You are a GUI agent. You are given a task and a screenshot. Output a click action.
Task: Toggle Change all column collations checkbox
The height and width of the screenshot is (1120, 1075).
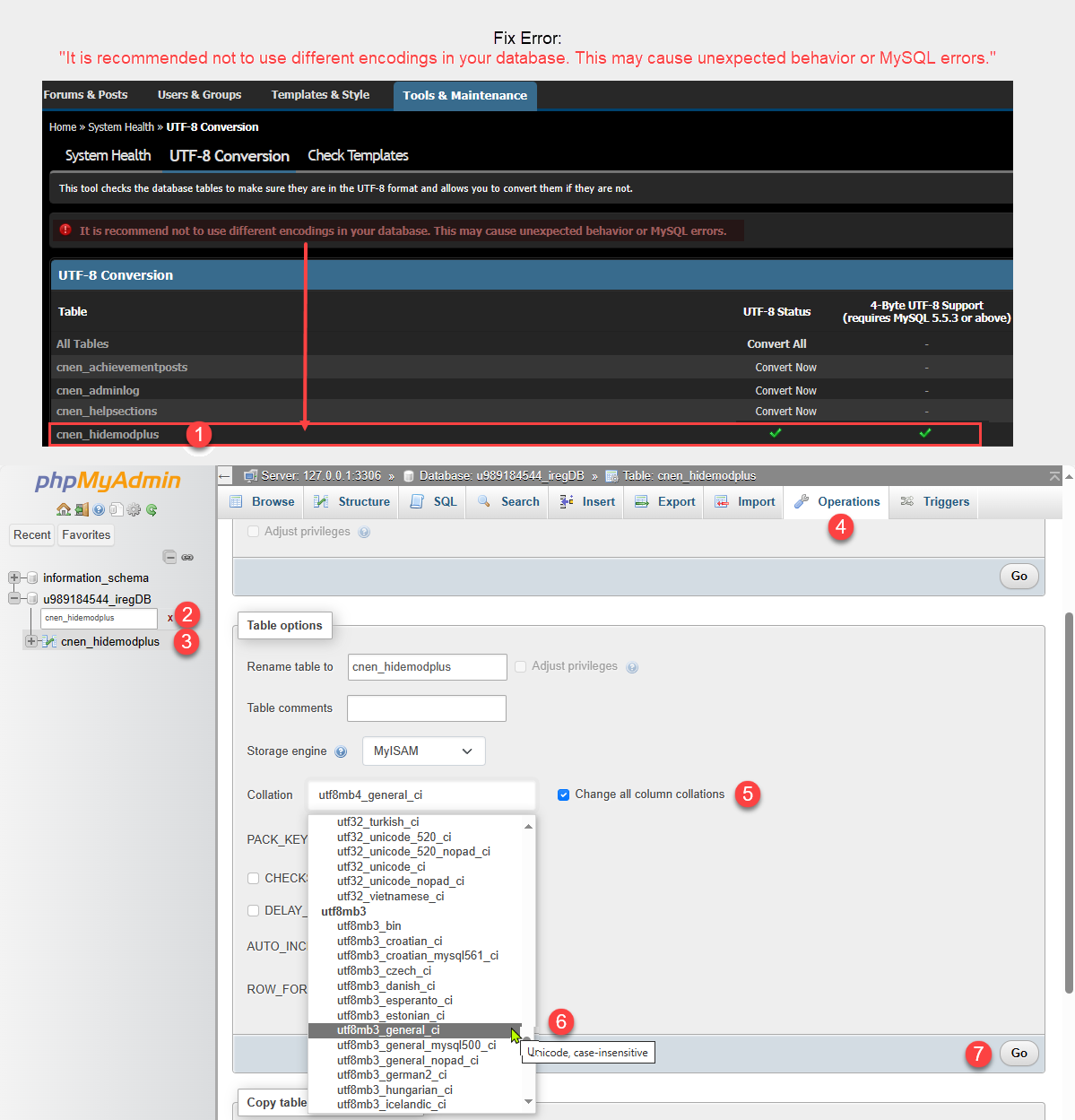pyautogui.click(x=563, y=794)
